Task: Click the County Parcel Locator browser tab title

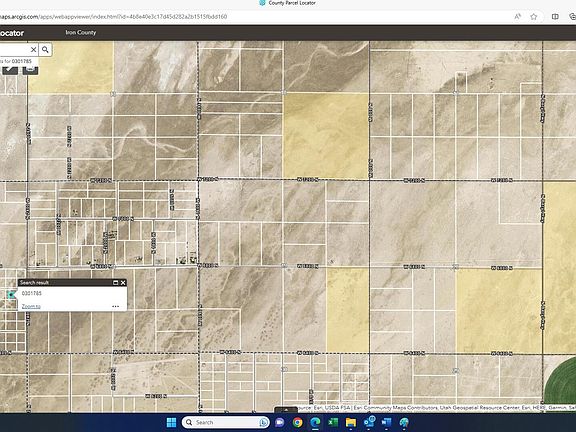Action: click(292, 3)
